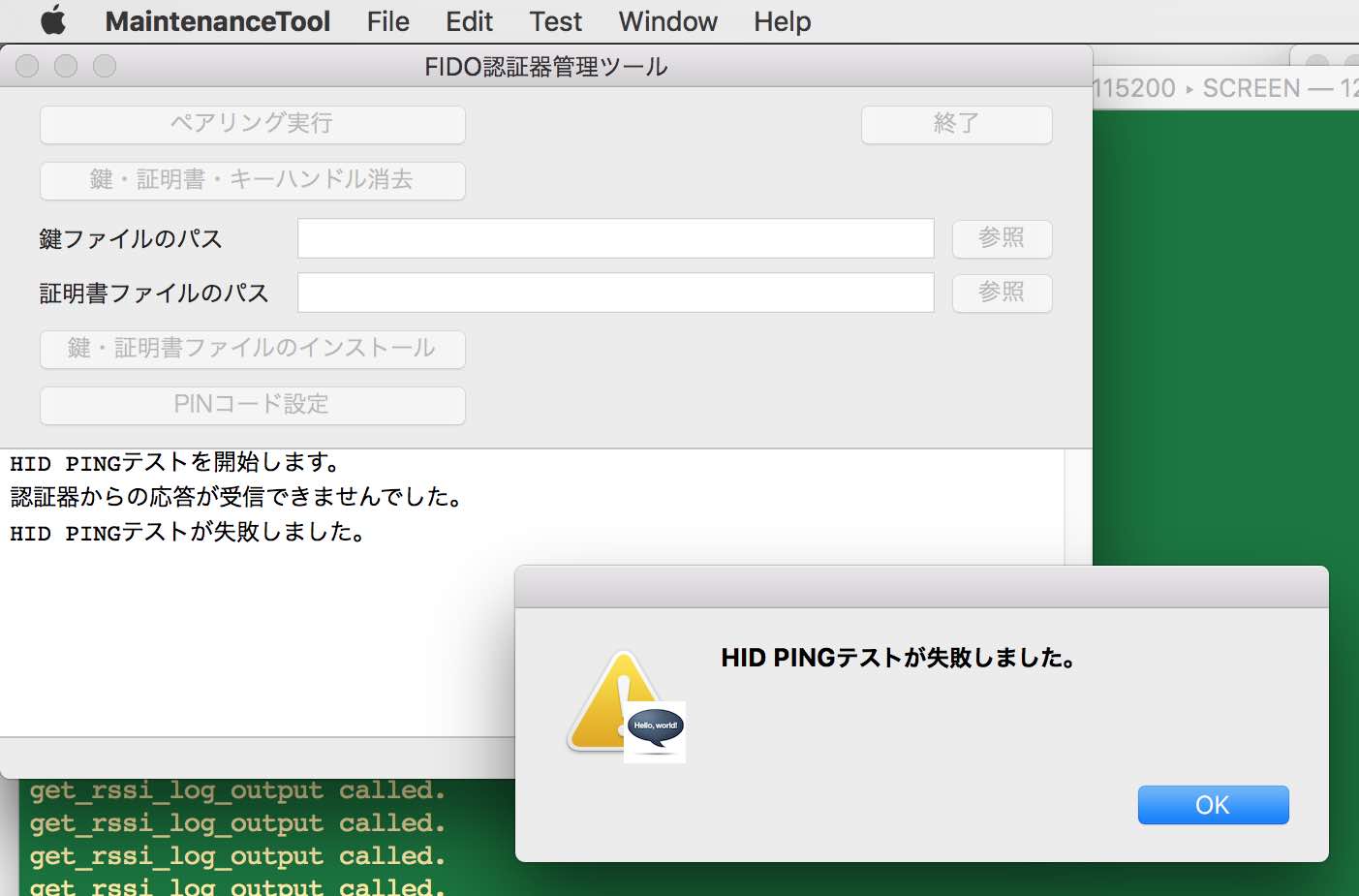Click the PINコード設定 button

click(x=252, y=405)
